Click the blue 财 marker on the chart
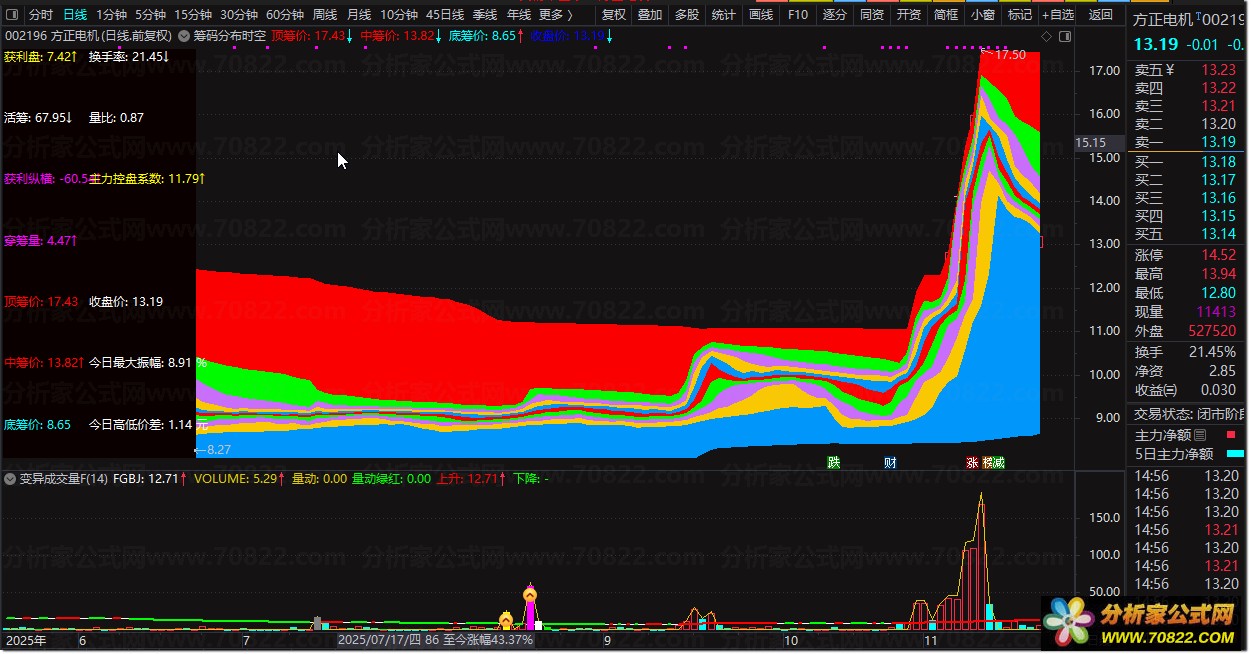Viewport: 1251px width, 654px height. pyautogui.click(x=890, y=463)
